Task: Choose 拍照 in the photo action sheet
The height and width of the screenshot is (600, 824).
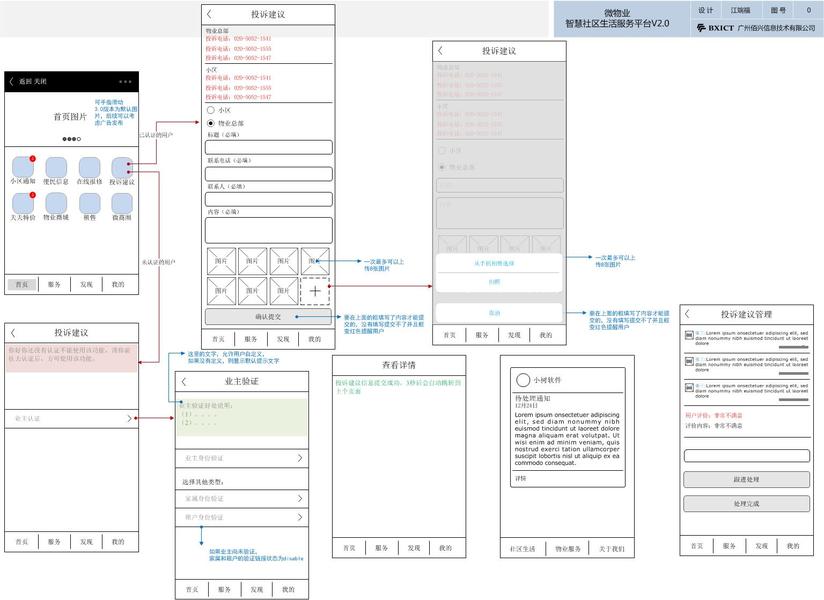Action: pos(499,282)
